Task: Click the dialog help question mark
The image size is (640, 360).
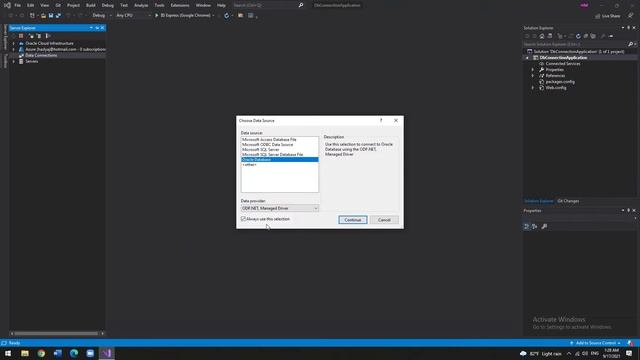Action: 381,120
